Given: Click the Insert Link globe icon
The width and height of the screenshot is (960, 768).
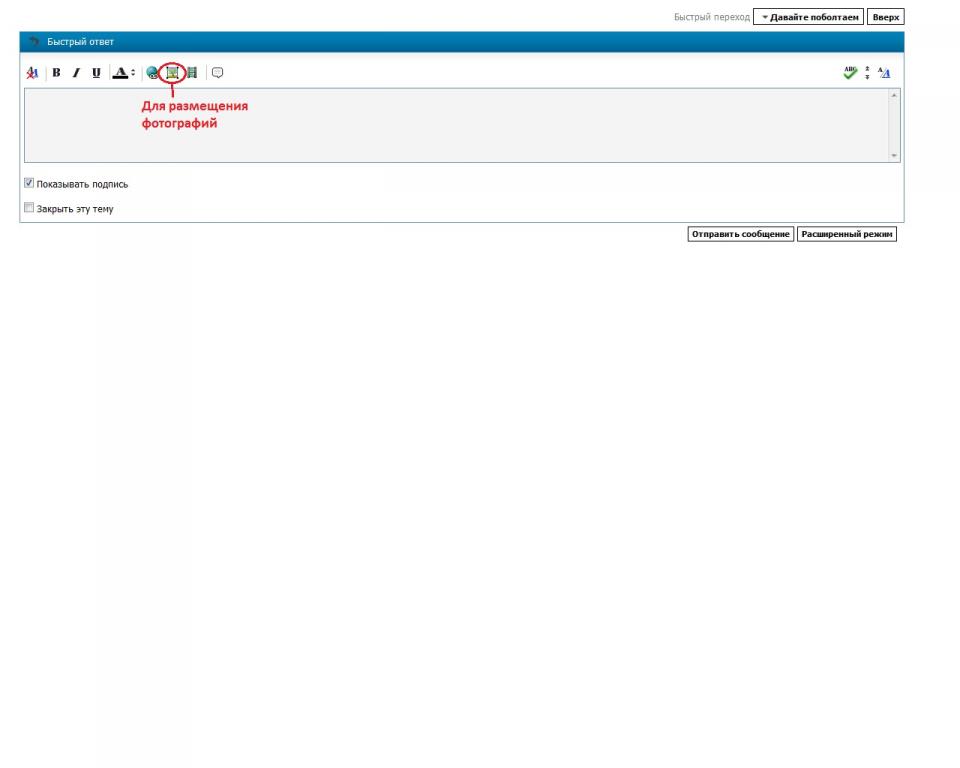Looking at the screenshot, I should pyautogui.click(x=152, y=73).
